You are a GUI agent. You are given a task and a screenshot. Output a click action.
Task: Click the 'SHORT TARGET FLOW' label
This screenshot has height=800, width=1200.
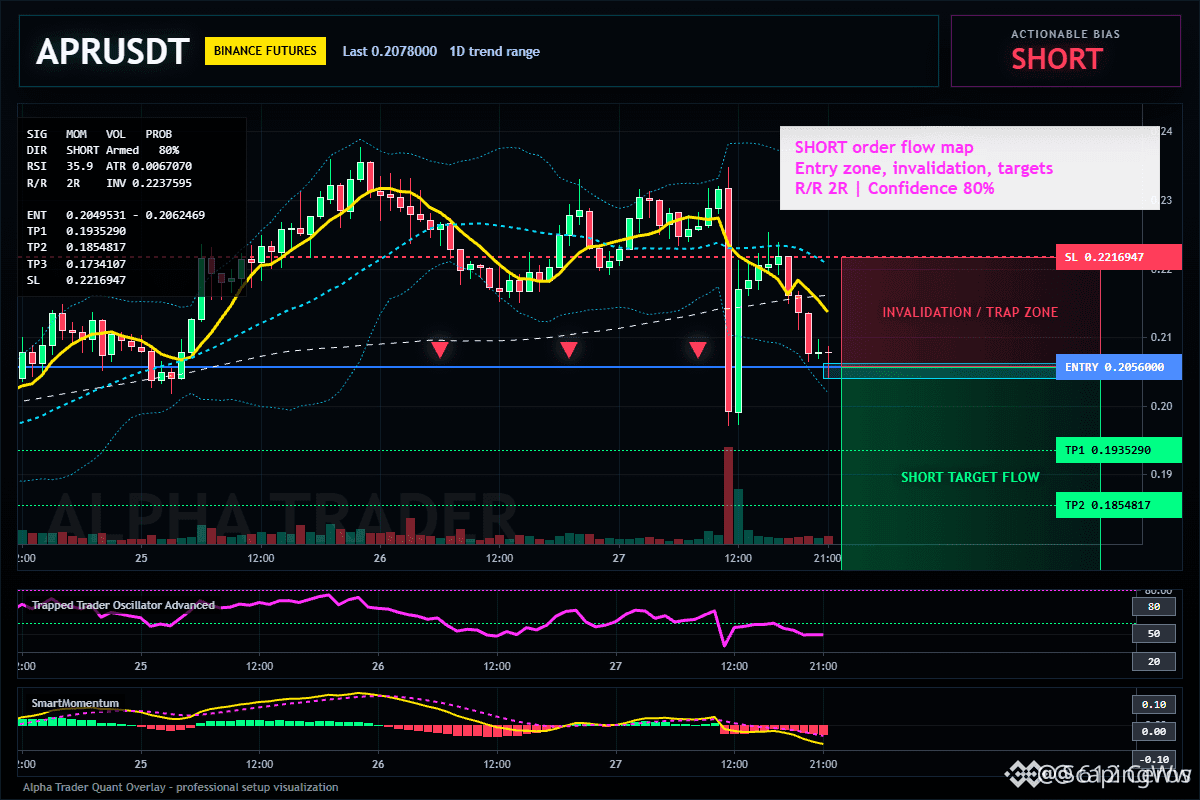pyautogui.click(x=970, y=477)
